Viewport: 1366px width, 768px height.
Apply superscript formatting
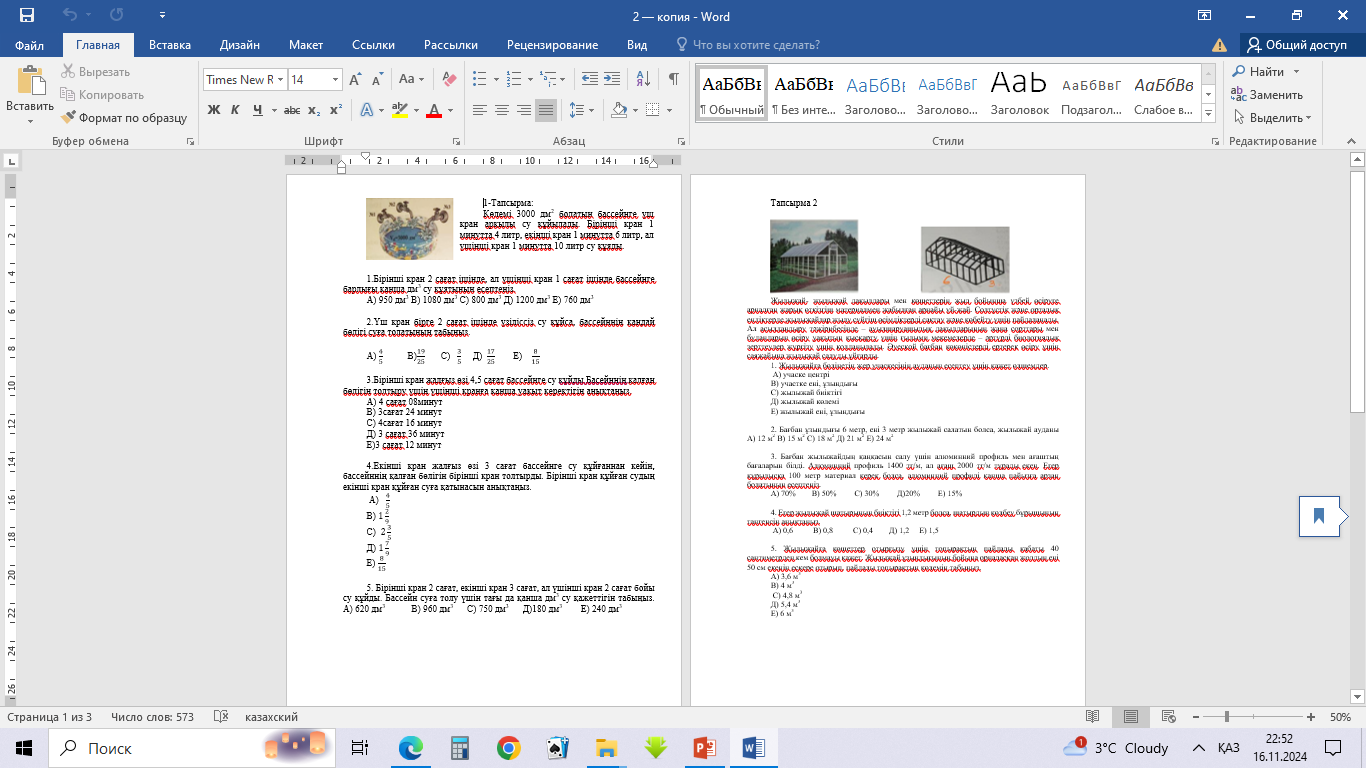[x=337, y=110]
